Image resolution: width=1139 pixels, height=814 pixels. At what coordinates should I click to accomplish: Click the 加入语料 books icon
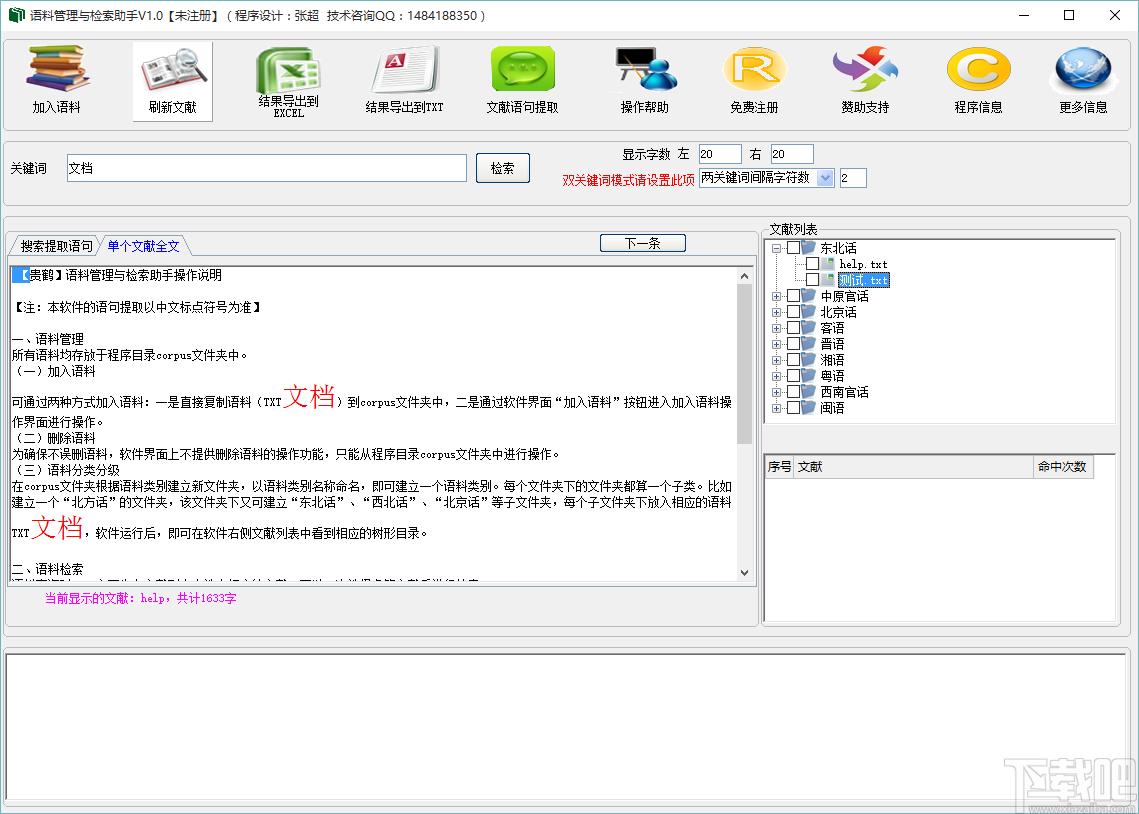pos(57,68)
